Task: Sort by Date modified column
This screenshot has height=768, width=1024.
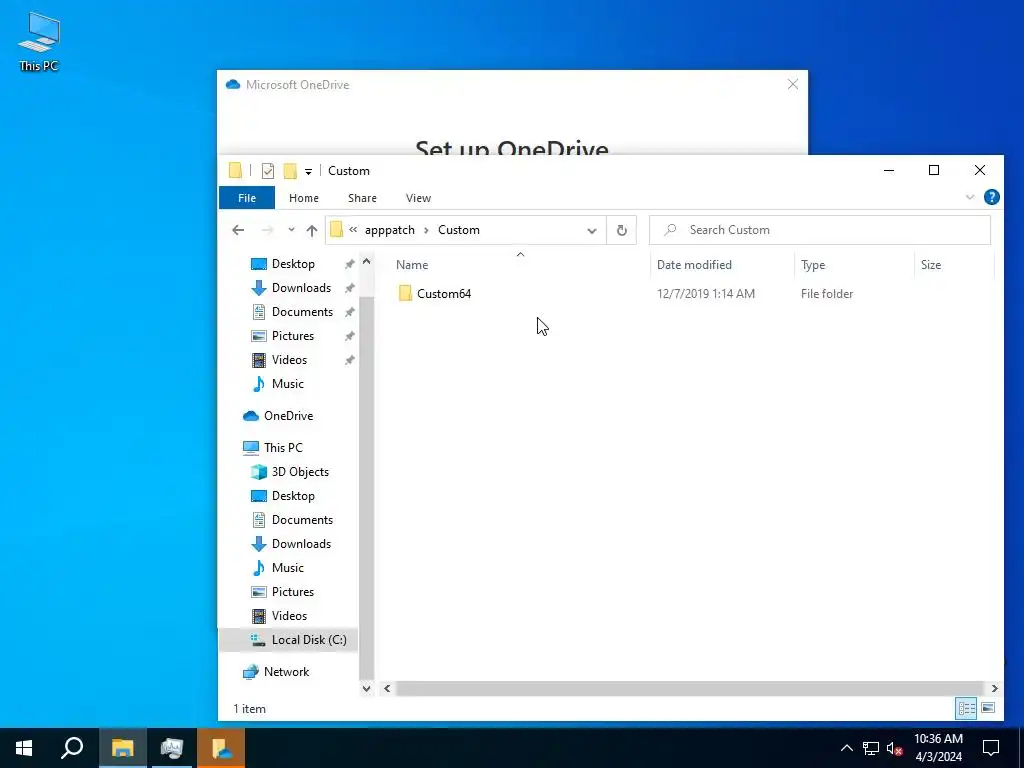Action: (x=722, y=264)
